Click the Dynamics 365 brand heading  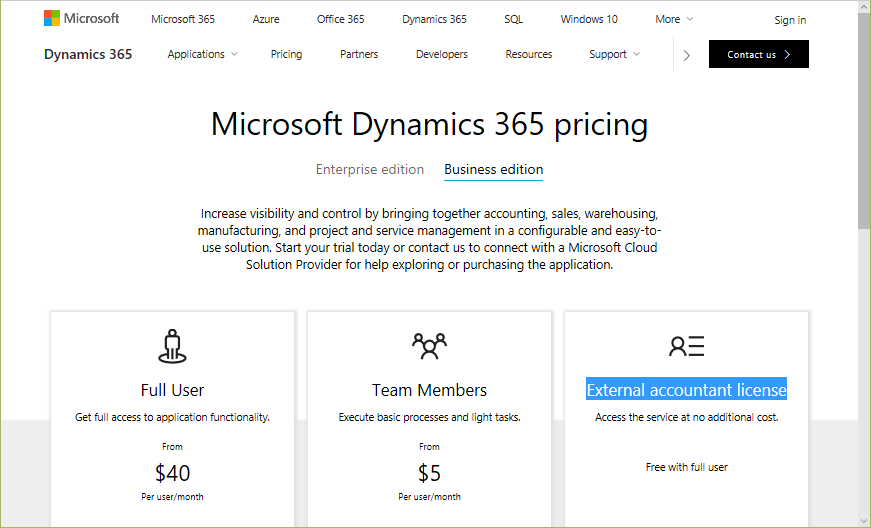coord(88,54)
